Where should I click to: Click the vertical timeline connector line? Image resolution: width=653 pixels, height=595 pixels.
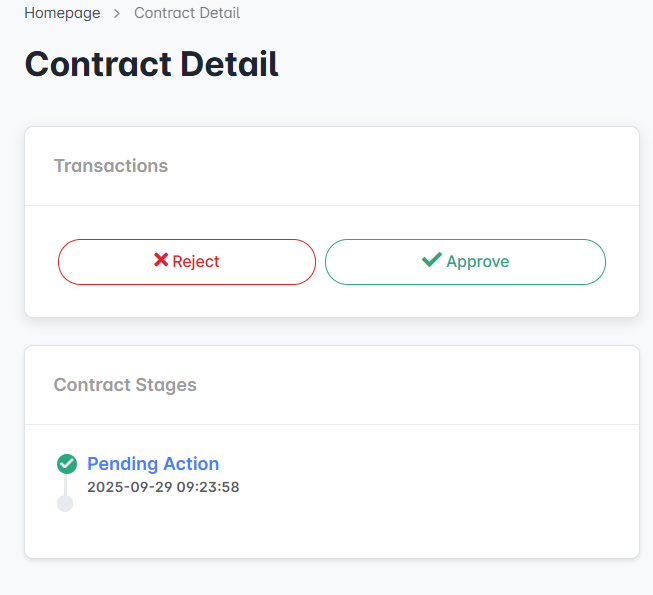tap(66, 484)
